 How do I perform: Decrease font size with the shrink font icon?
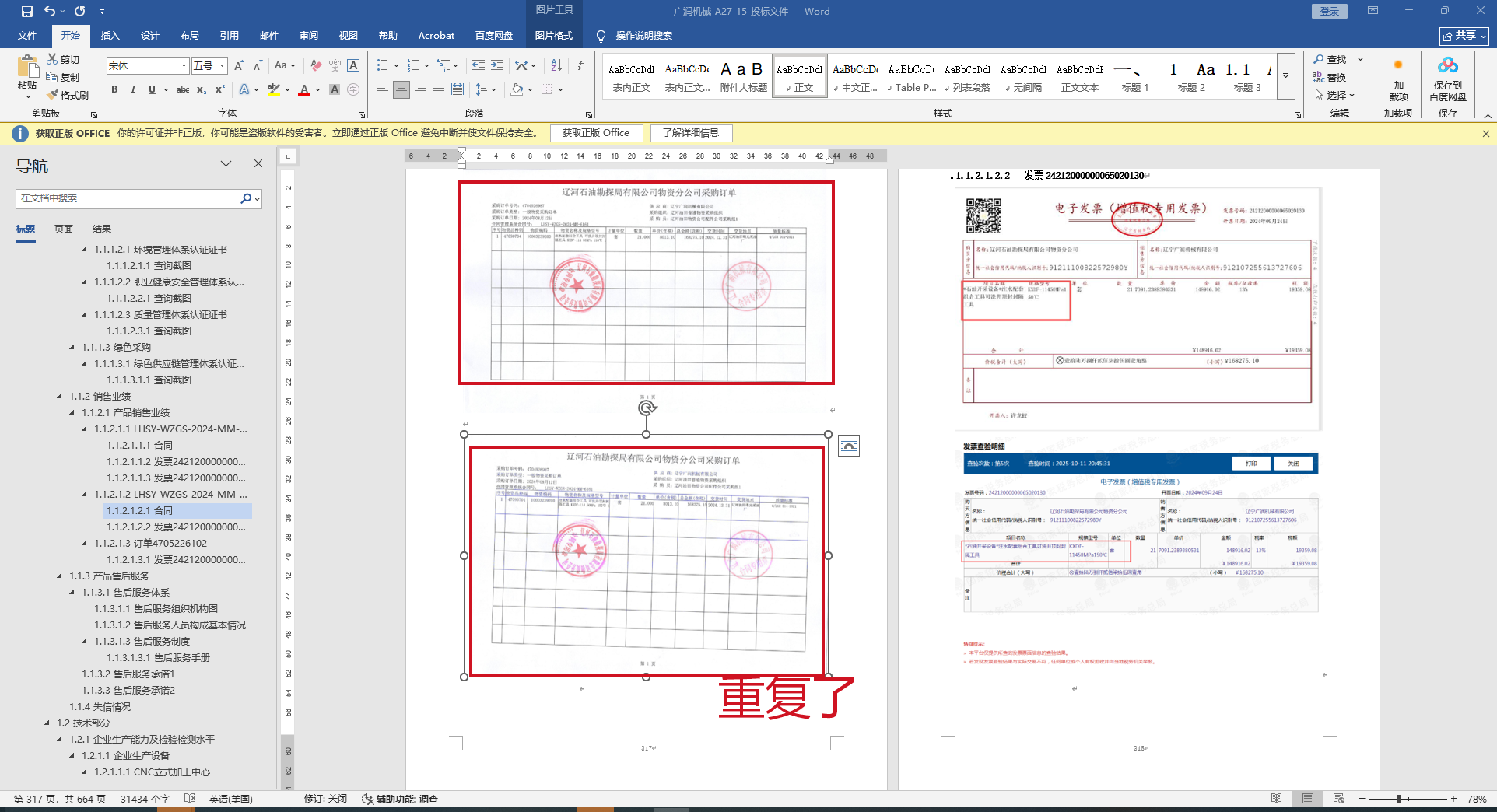tap(258, 66)
